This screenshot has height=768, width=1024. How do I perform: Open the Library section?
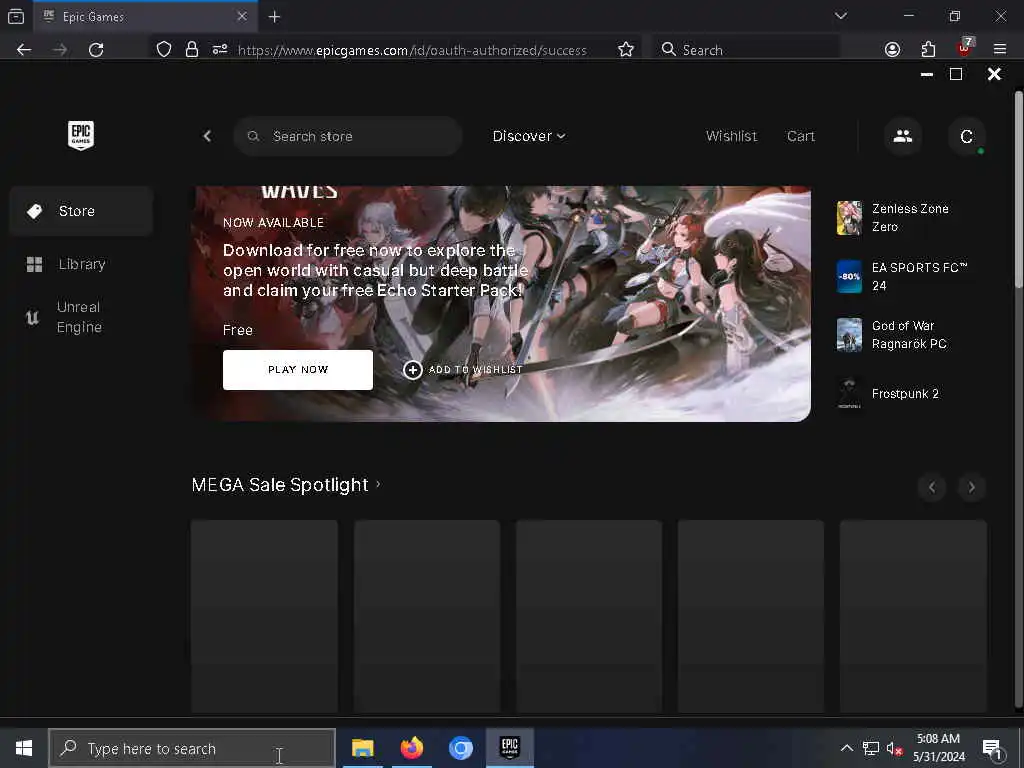click(x=81, y=264)
